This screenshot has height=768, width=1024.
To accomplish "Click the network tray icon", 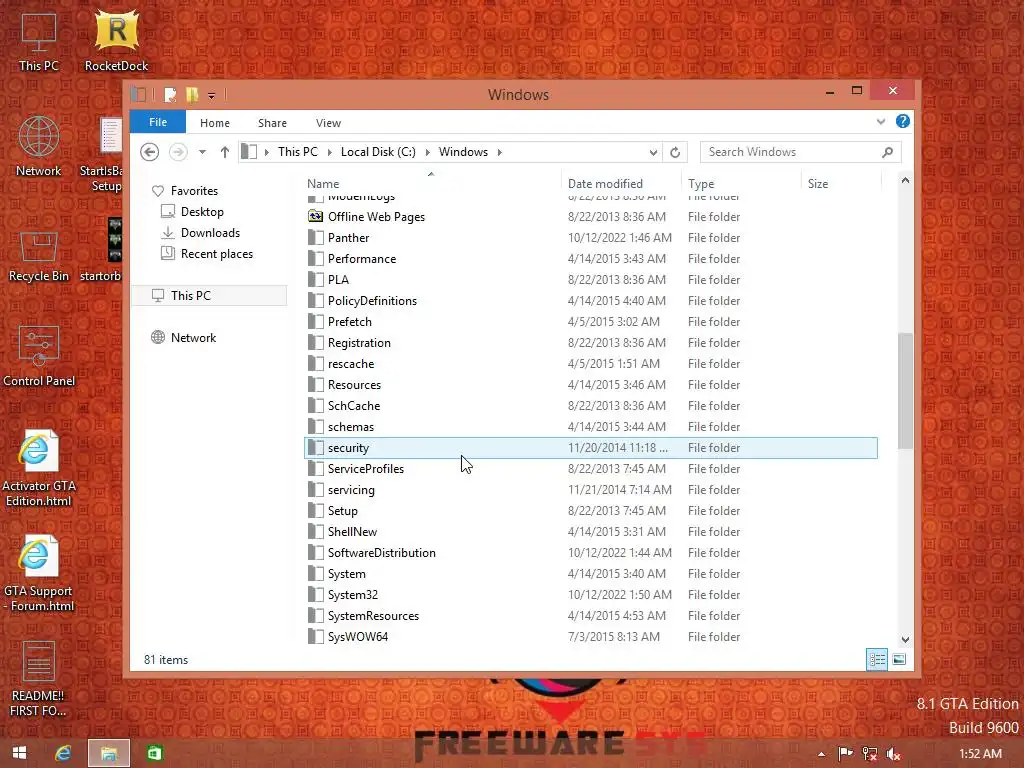I will (x=869, y=754).
